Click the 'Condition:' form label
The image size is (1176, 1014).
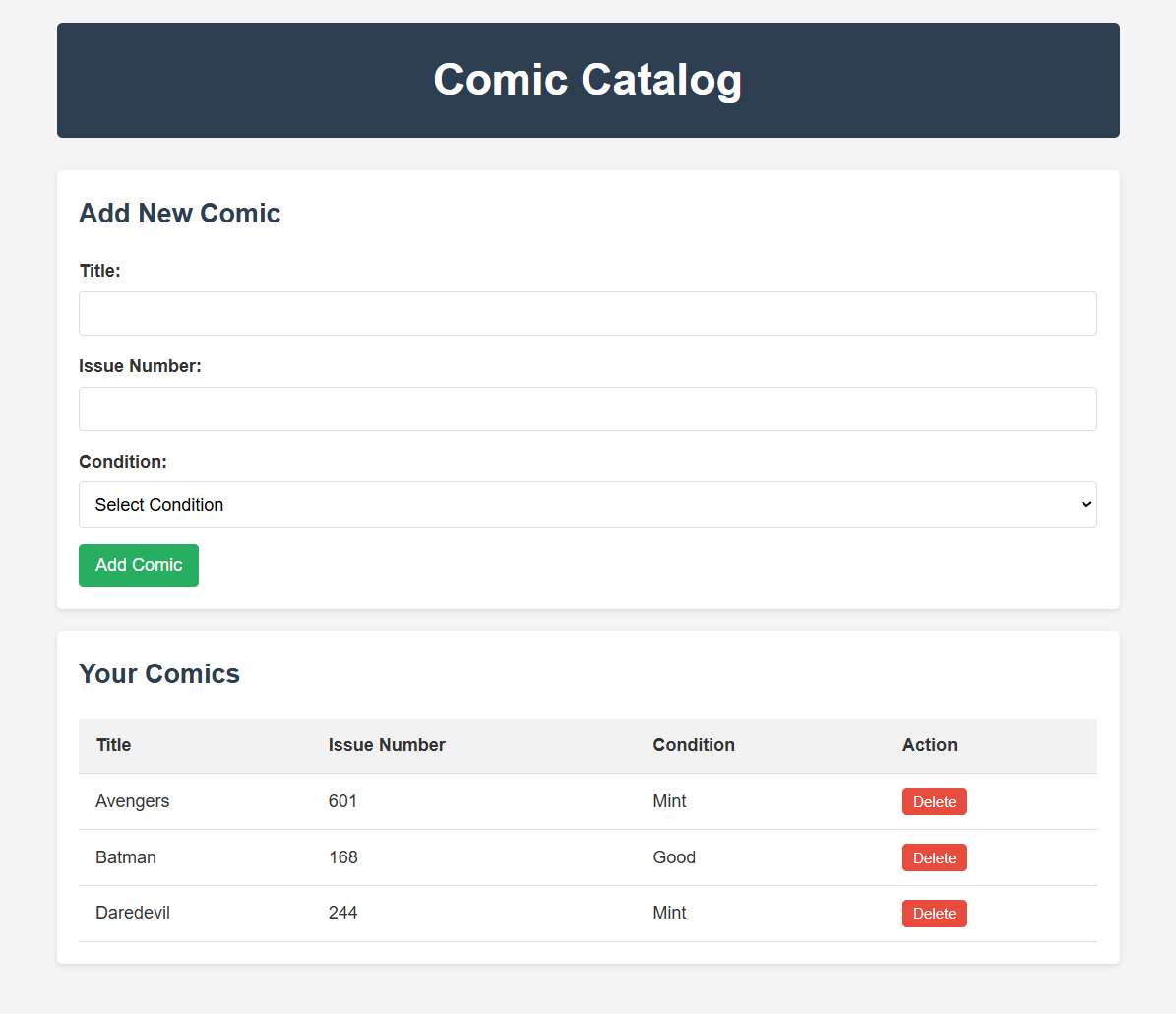123,462
